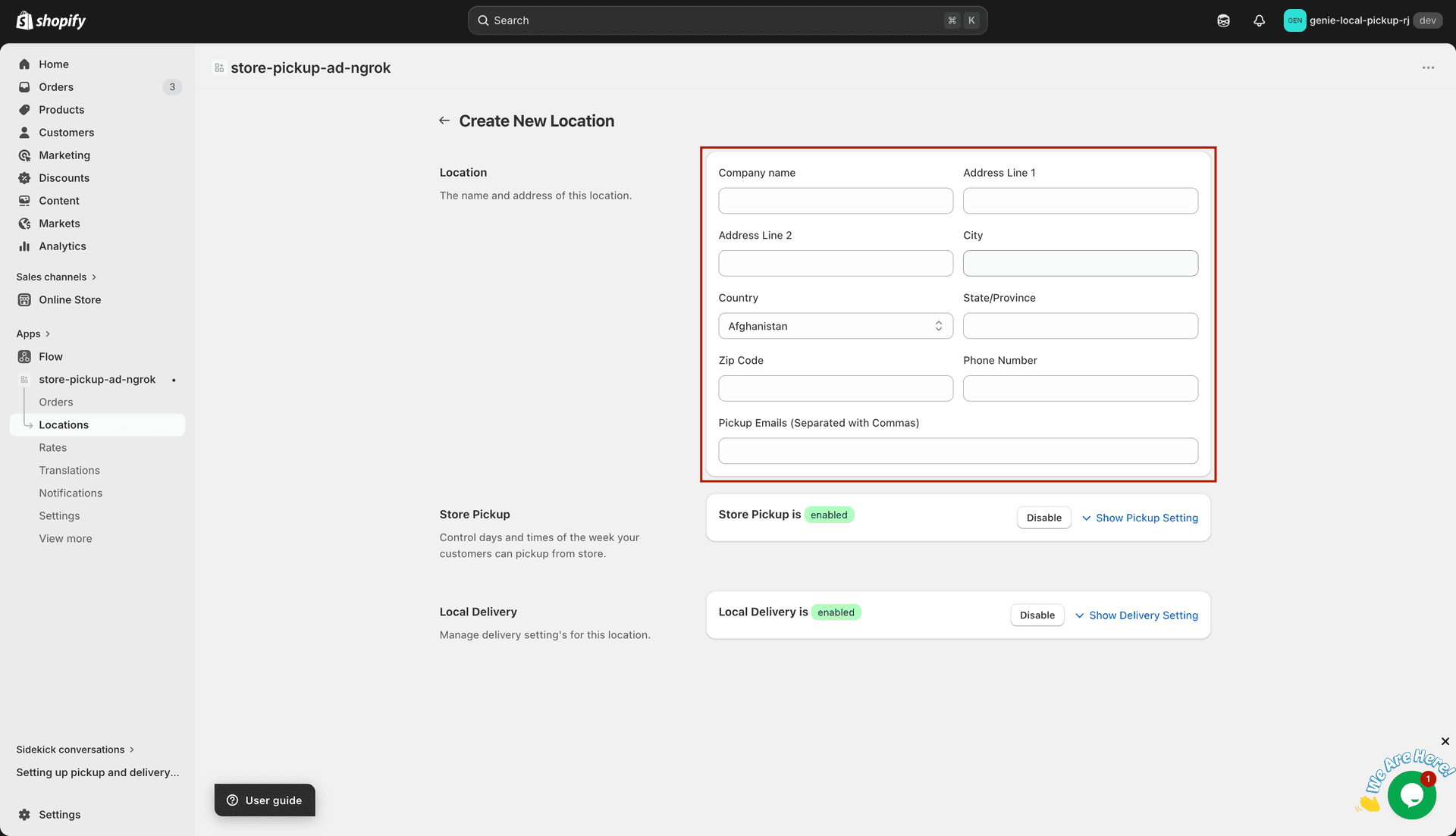Select the Analytics sidebar icon
This screenshot has width=1456, height=836.
[x=25, y=246]
